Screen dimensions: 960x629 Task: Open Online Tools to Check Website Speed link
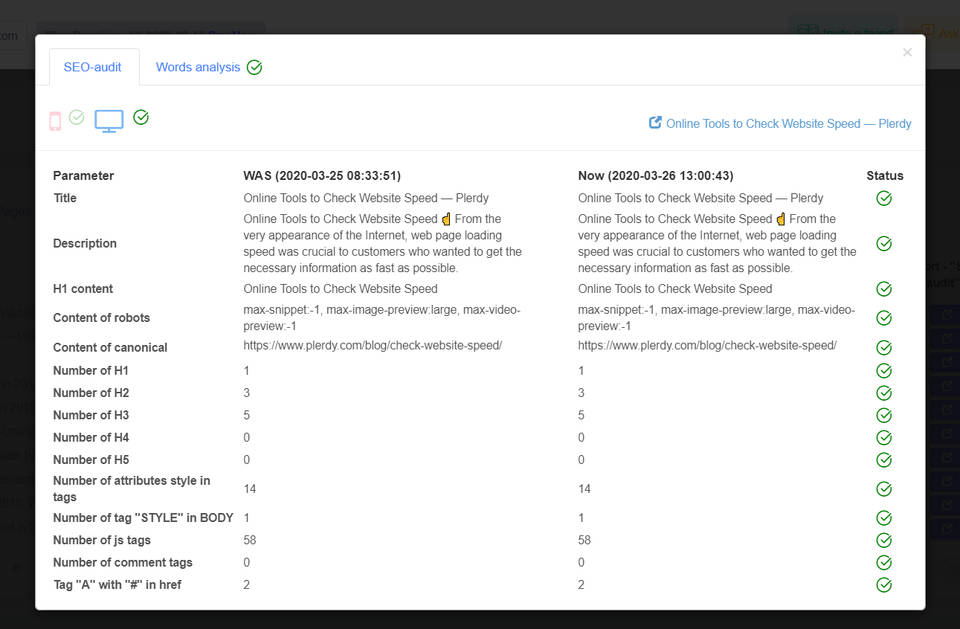(788, 124)
